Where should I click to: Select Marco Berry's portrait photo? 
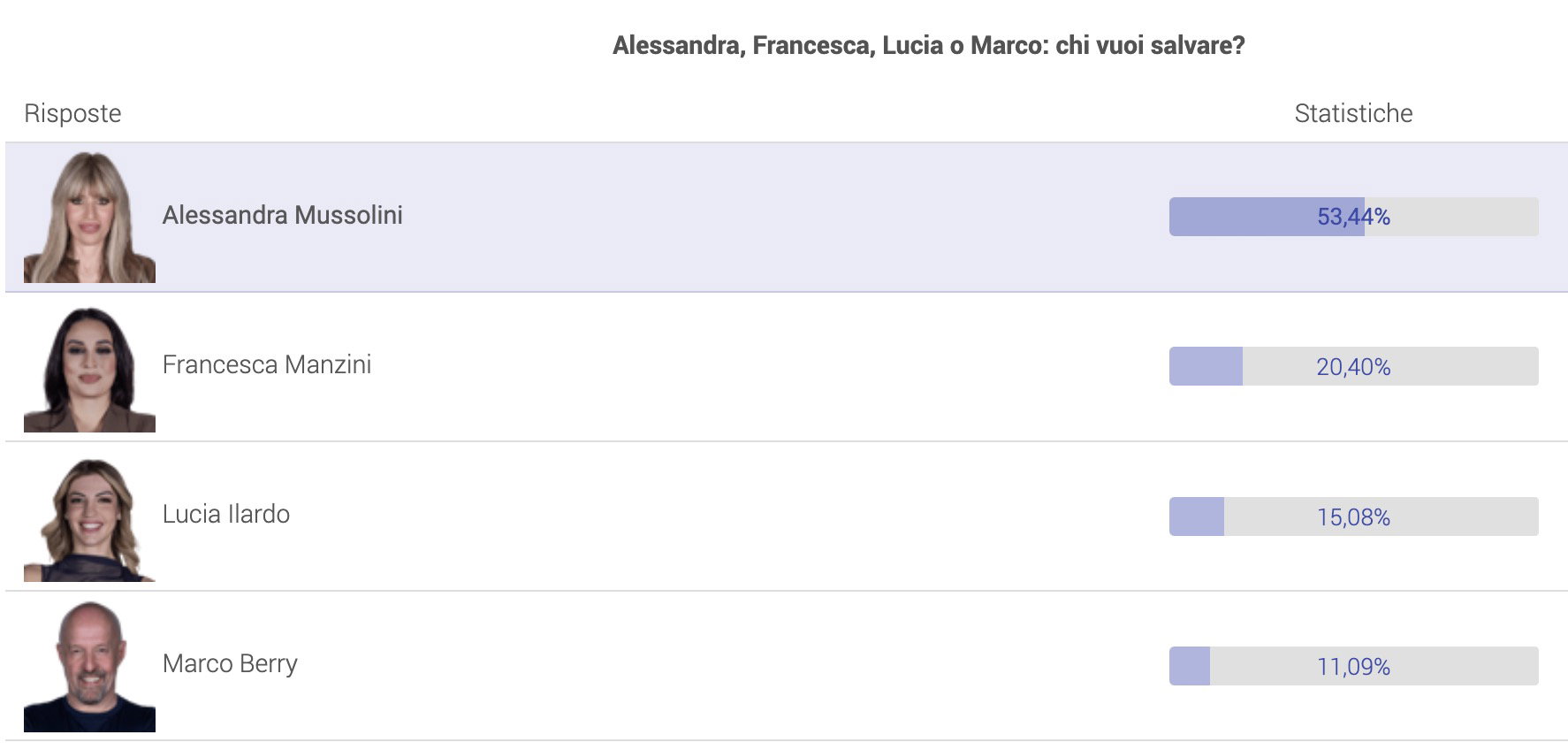[x=89, y=667]
